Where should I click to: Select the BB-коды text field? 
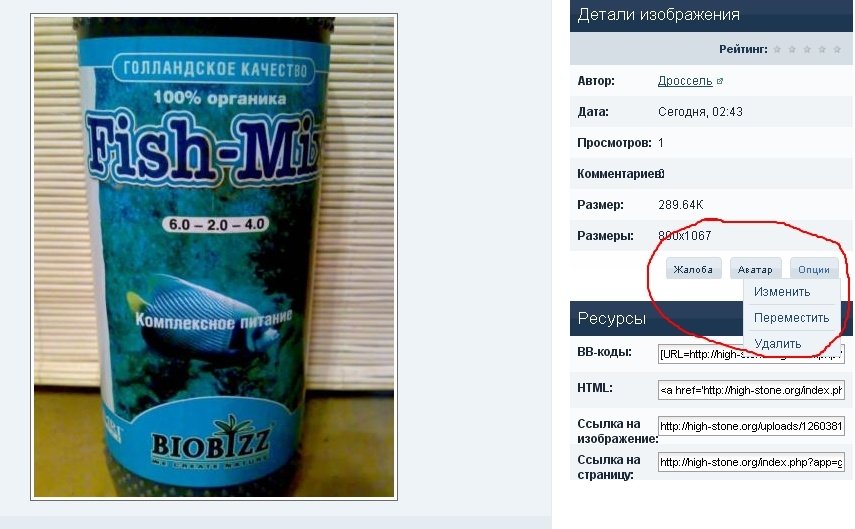pyautogui.click(x=751, y=354)
